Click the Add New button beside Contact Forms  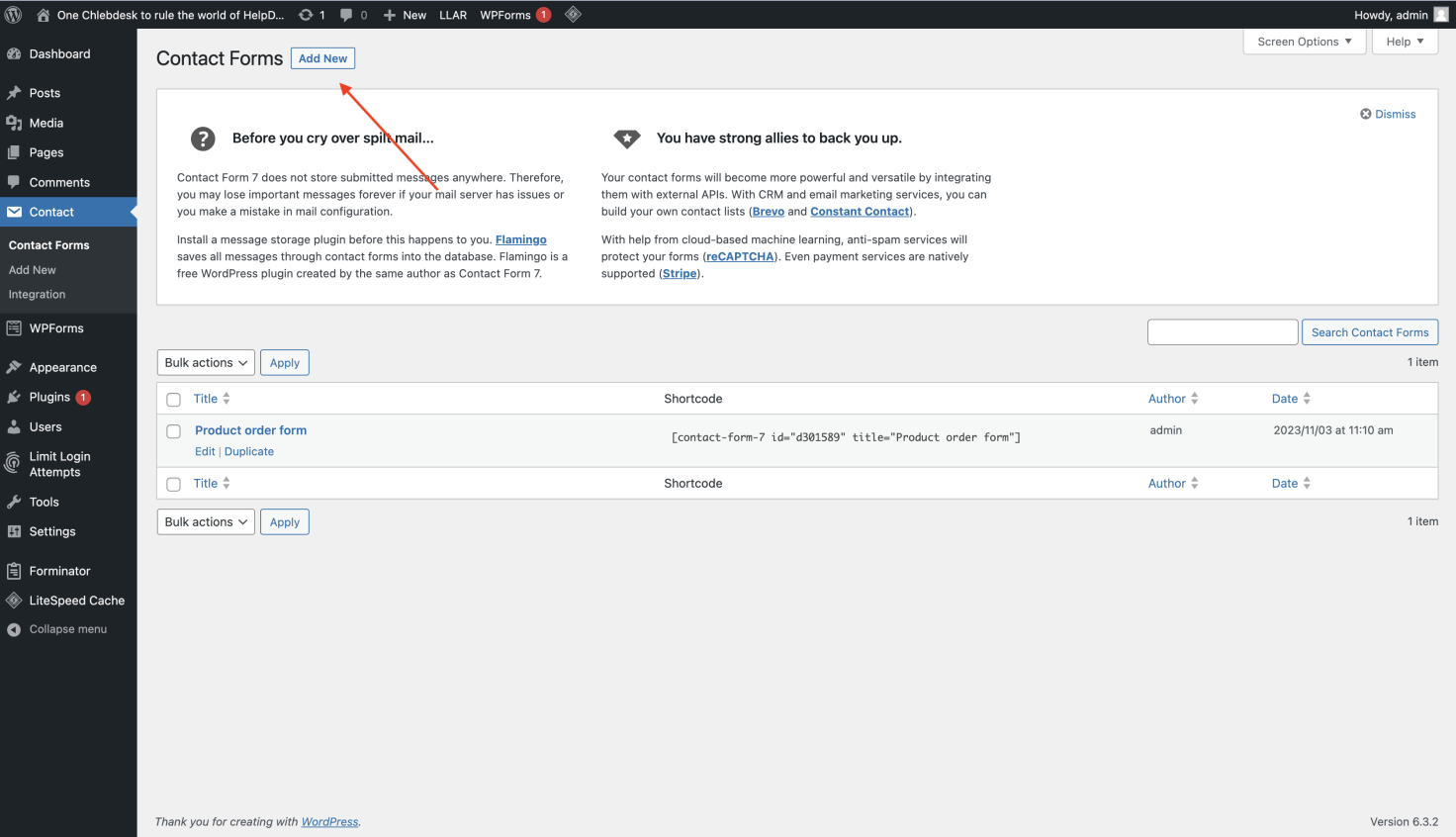point(322,58)
